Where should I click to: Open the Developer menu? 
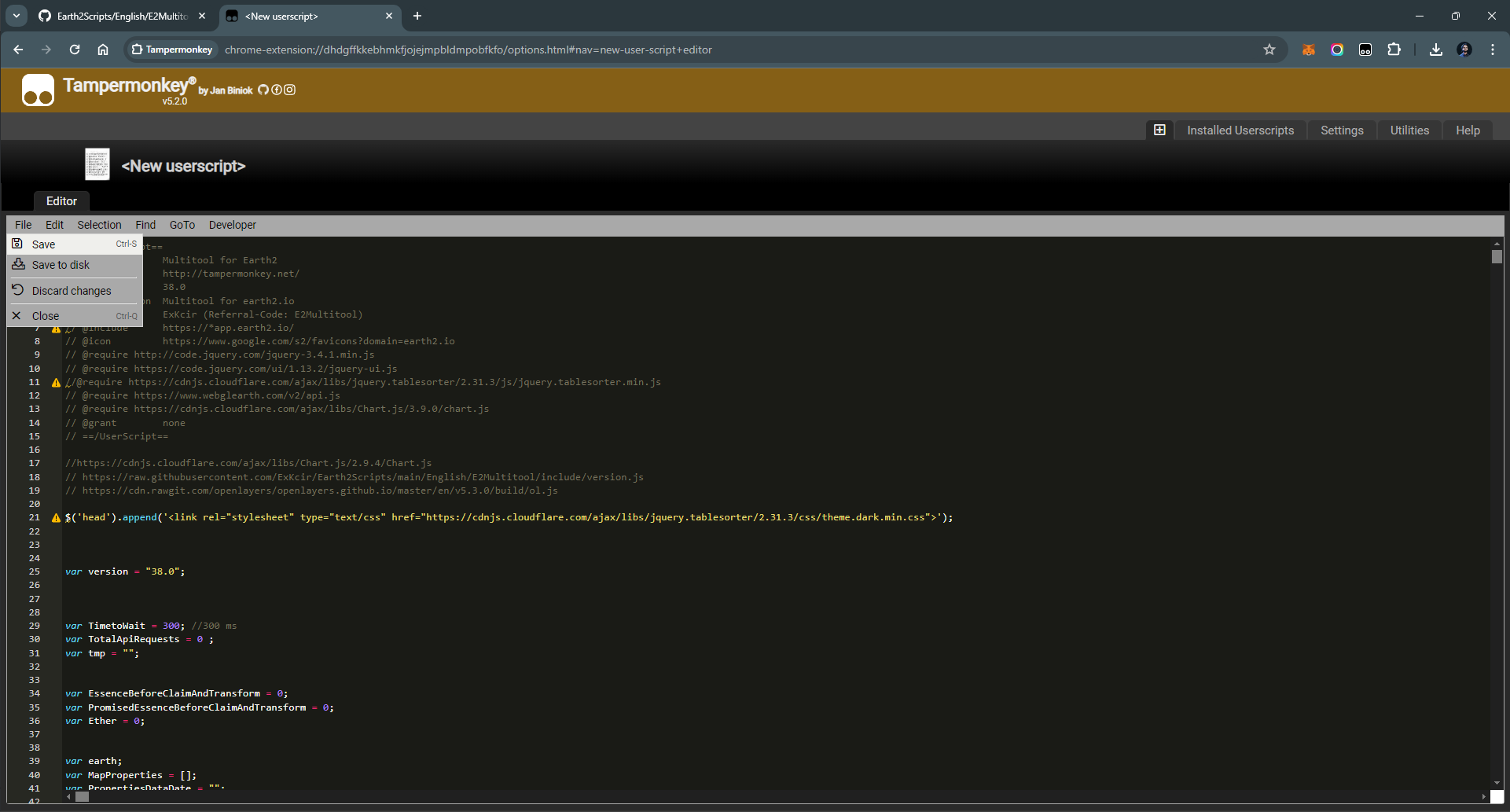coord(232,225)
